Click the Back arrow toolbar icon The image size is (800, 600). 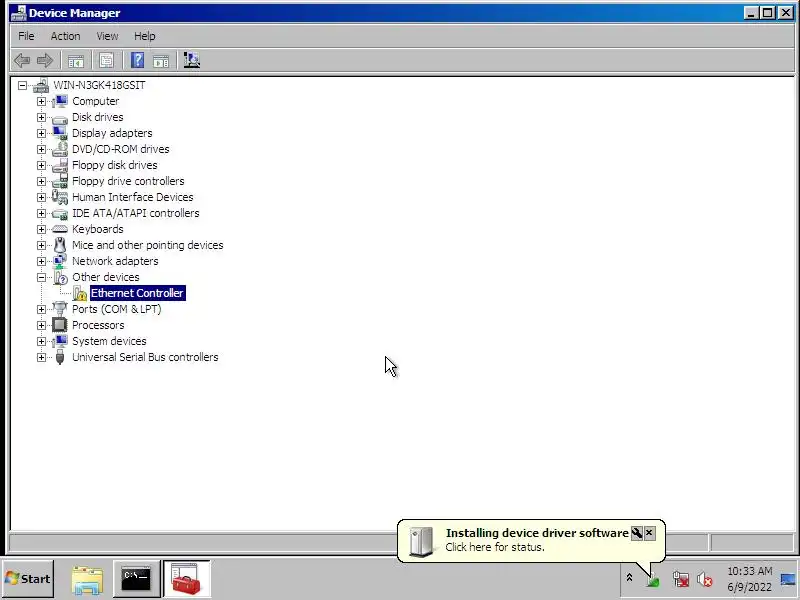click(22, 61)
